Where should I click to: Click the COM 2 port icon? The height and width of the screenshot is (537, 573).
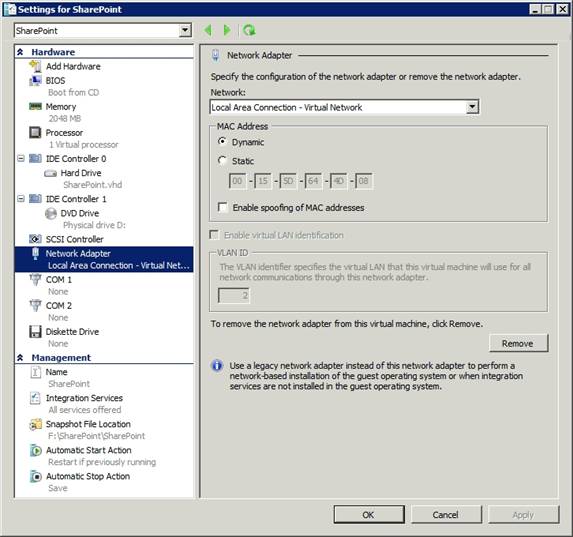35,306
